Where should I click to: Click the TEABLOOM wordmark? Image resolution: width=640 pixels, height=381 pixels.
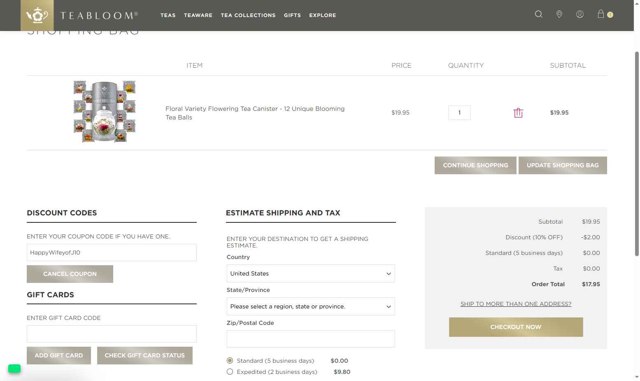(99, 16)
